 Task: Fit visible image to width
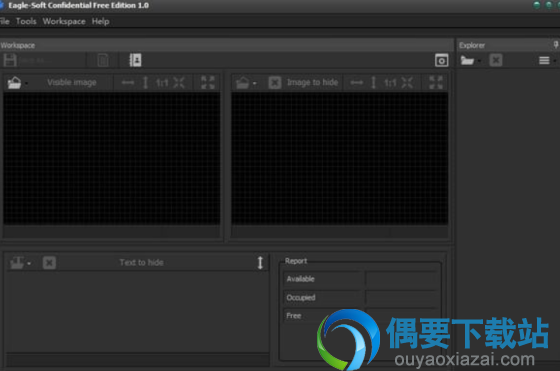coord(128,82)
